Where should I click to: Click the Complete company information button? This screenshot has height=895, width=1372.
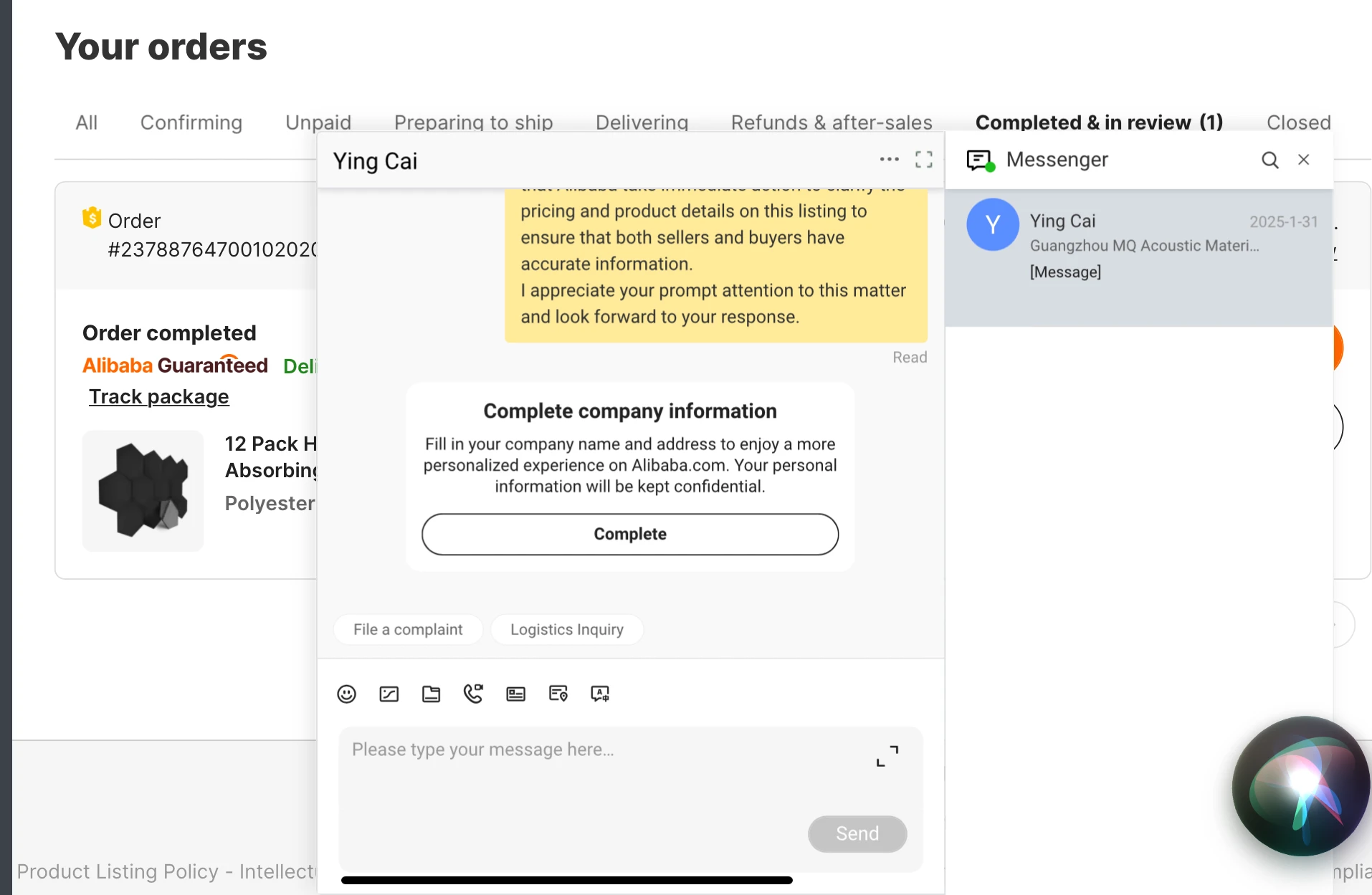point(630,534)
